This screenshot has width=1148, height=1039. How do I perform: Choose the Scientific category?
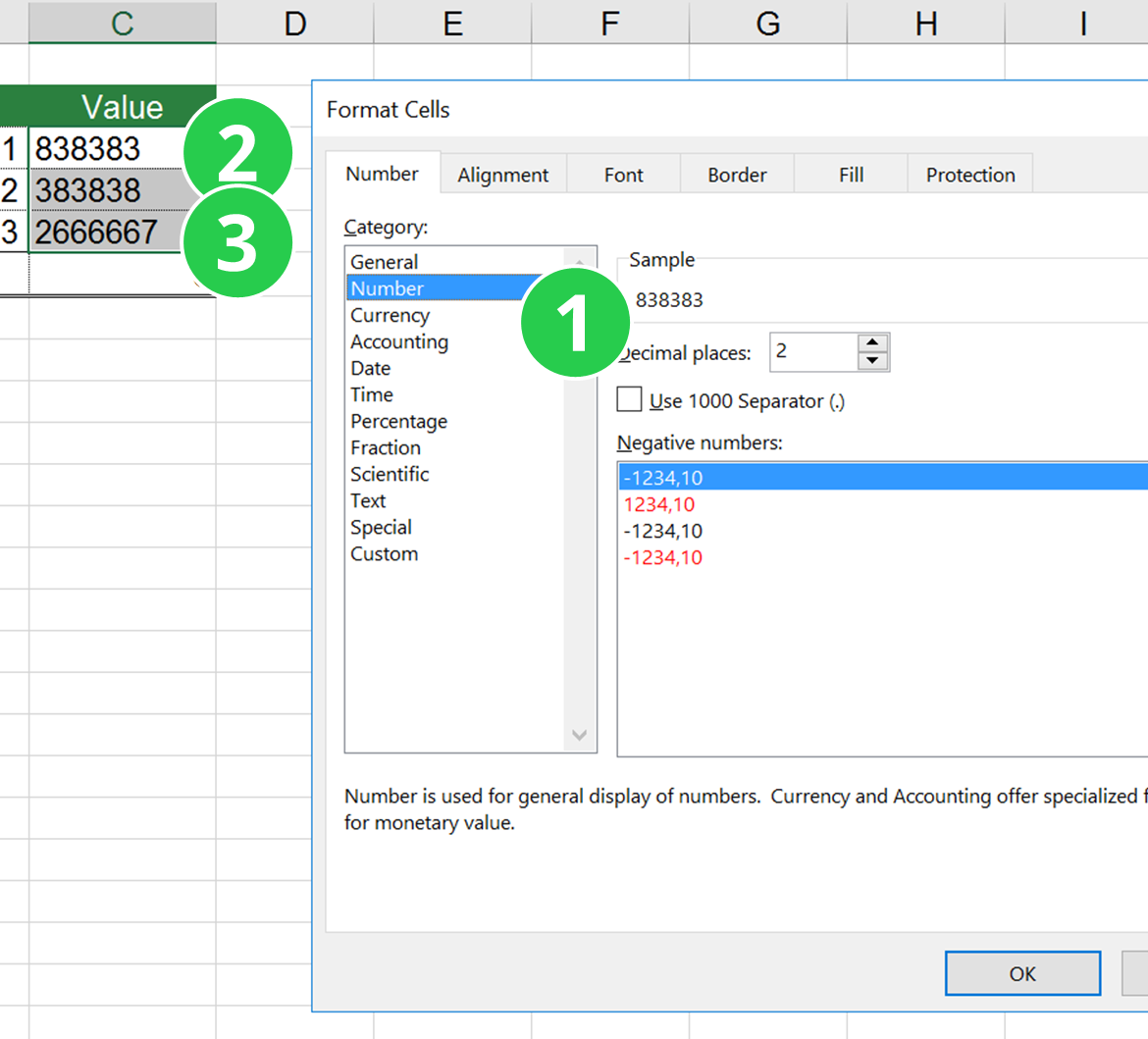point(390,474)
